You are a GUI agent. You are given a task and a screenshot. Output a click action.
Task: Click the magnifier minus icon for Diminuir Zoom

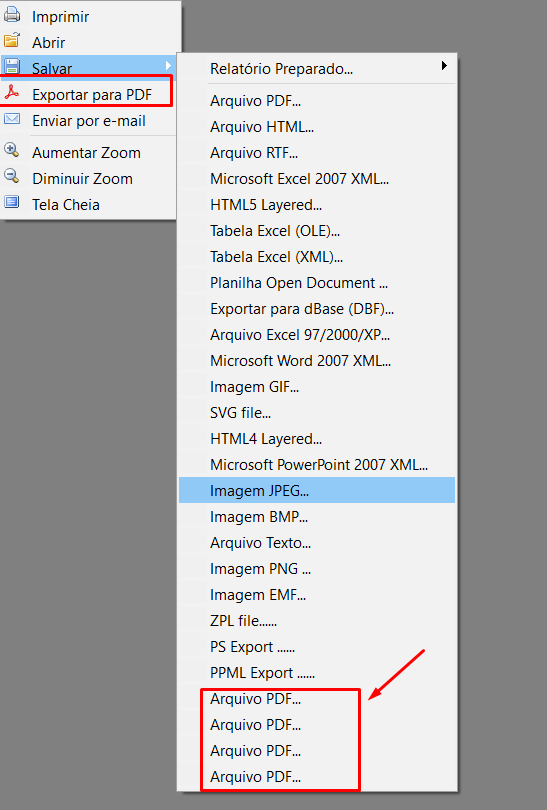point(12,176)
